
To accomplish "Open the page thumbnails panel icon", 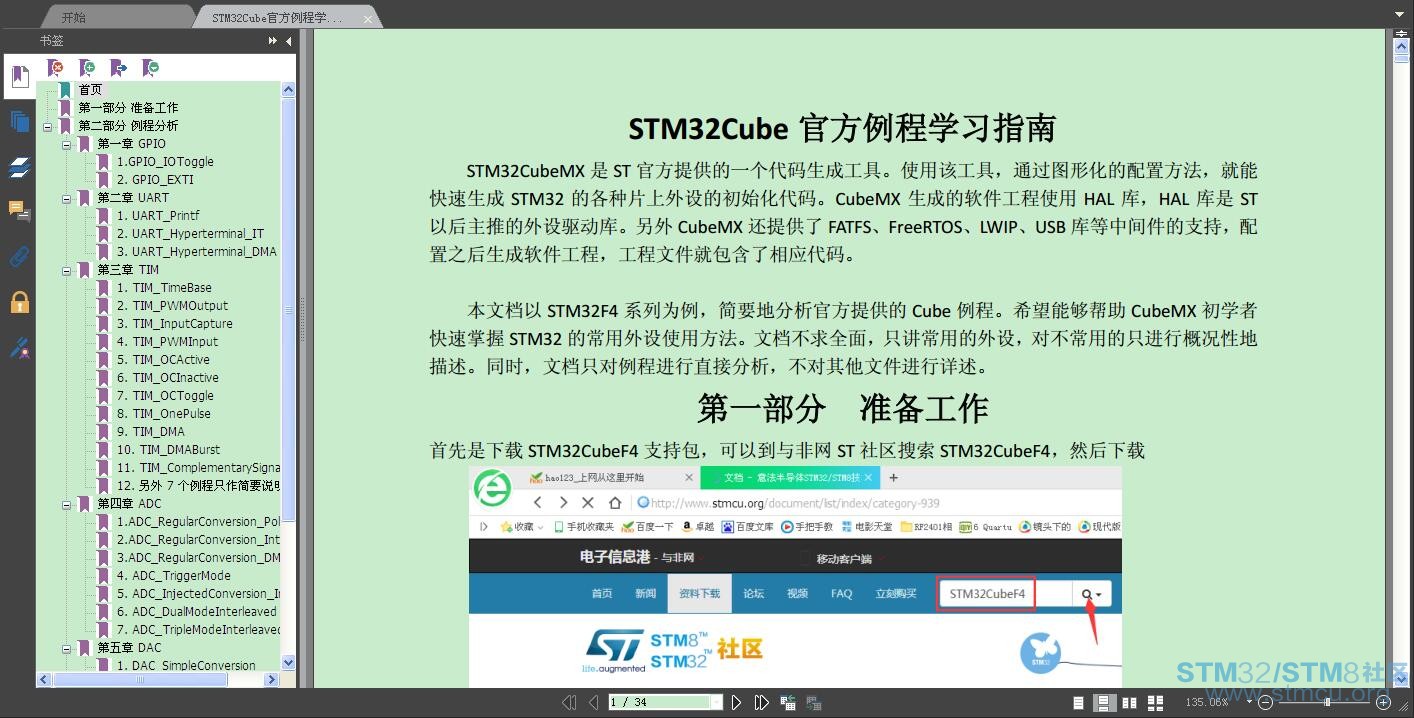I will point(19,122).
